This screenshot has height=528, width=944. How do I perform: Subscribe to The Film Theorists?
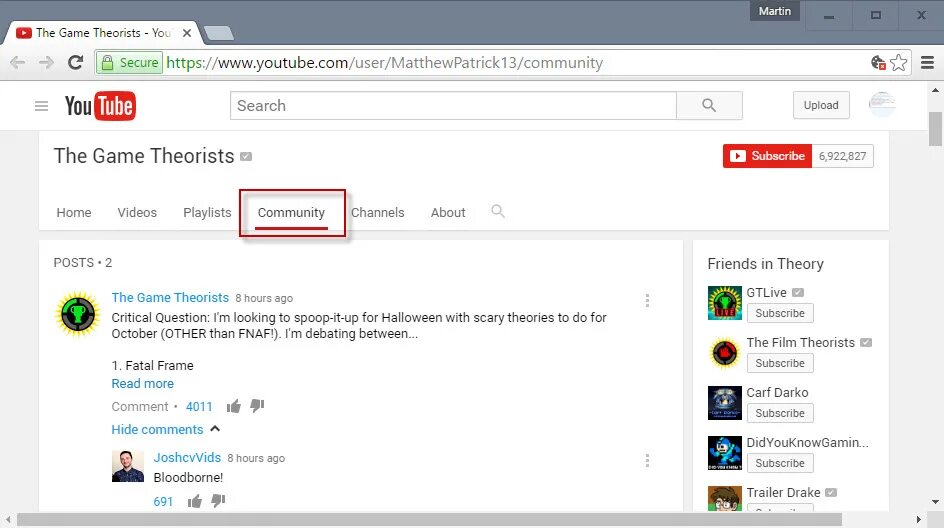(780, 363)
